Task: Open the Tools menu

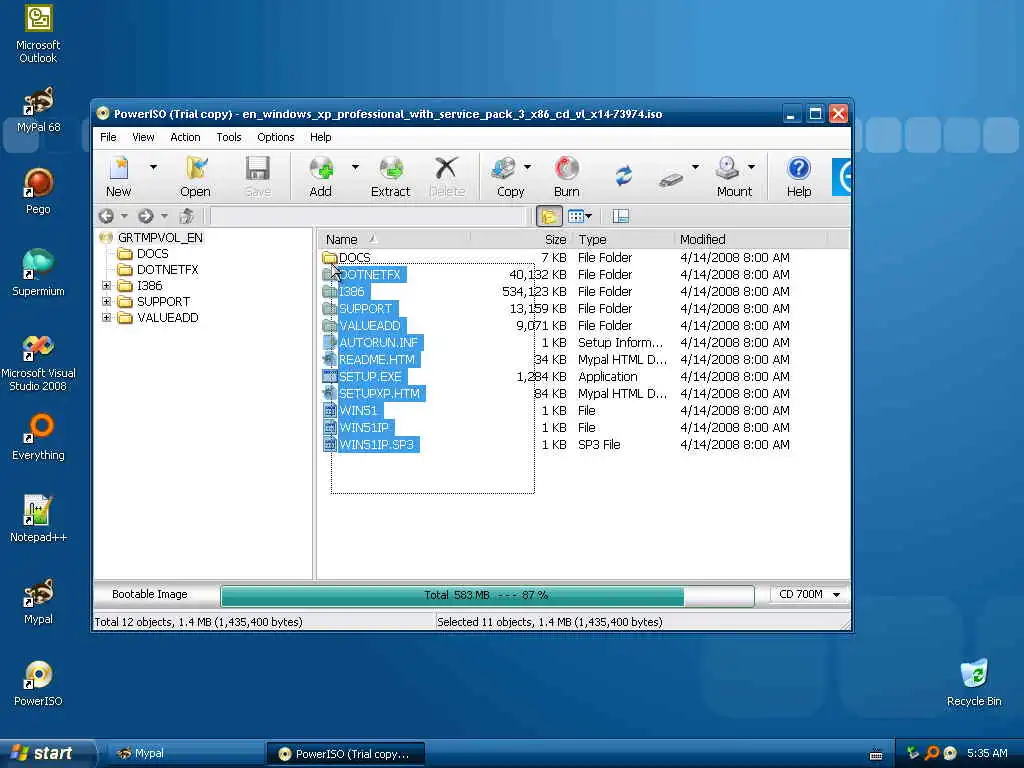Action: pyautogui.click(x=229, y=137)
